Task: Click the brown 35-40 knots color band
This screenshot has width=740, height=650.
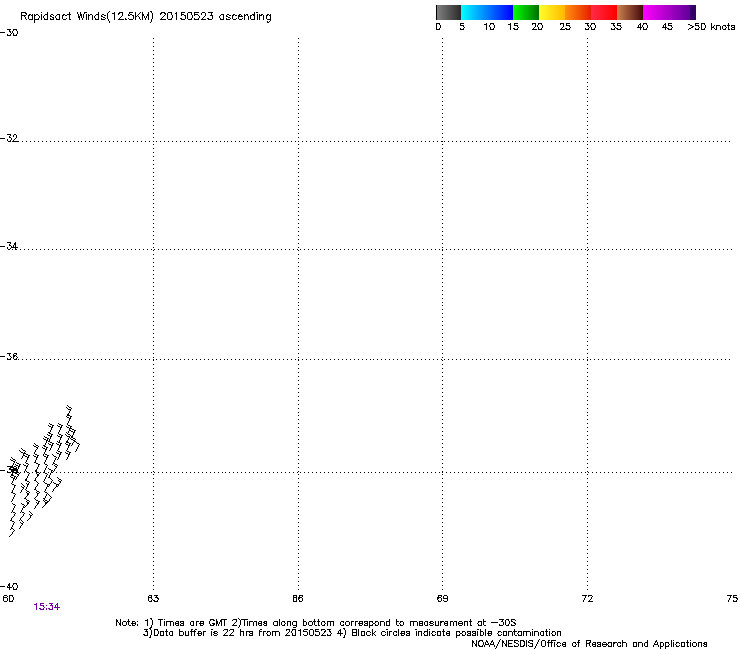Action: 630,12
